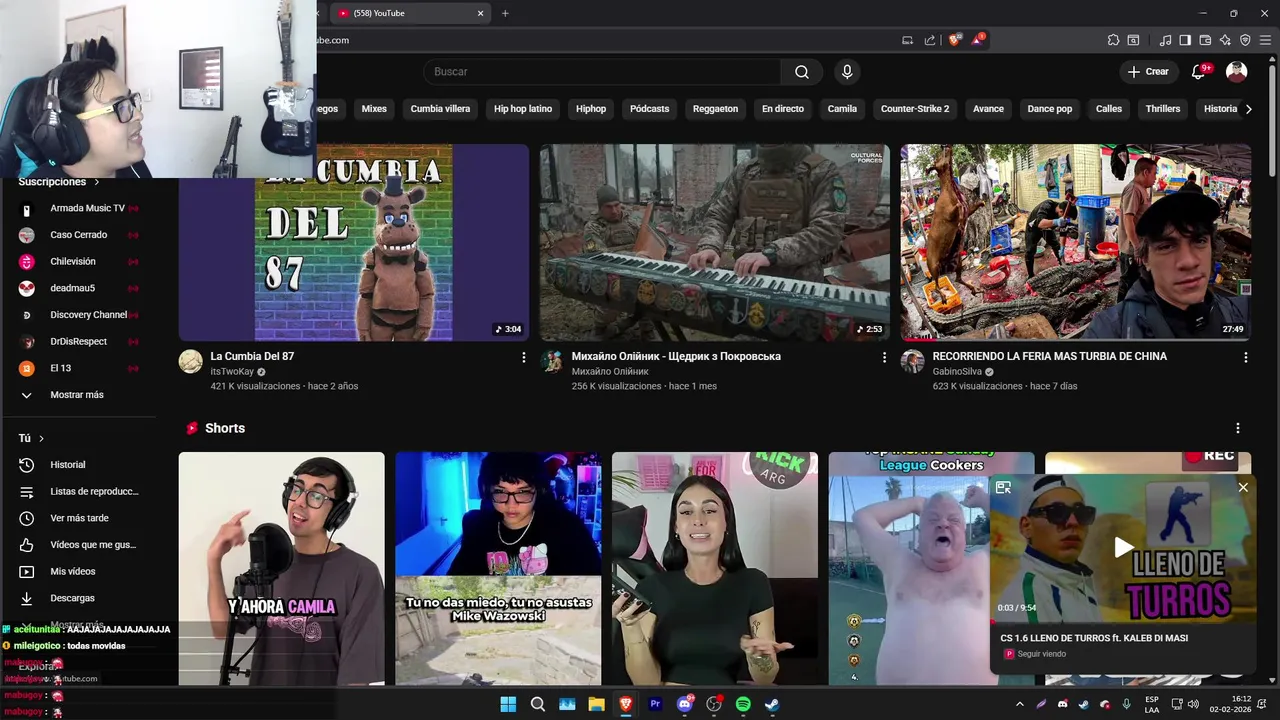Viewport: 1280px width, 720px height.
Task: Open GabinoSilva channel link
Action: 957,372
